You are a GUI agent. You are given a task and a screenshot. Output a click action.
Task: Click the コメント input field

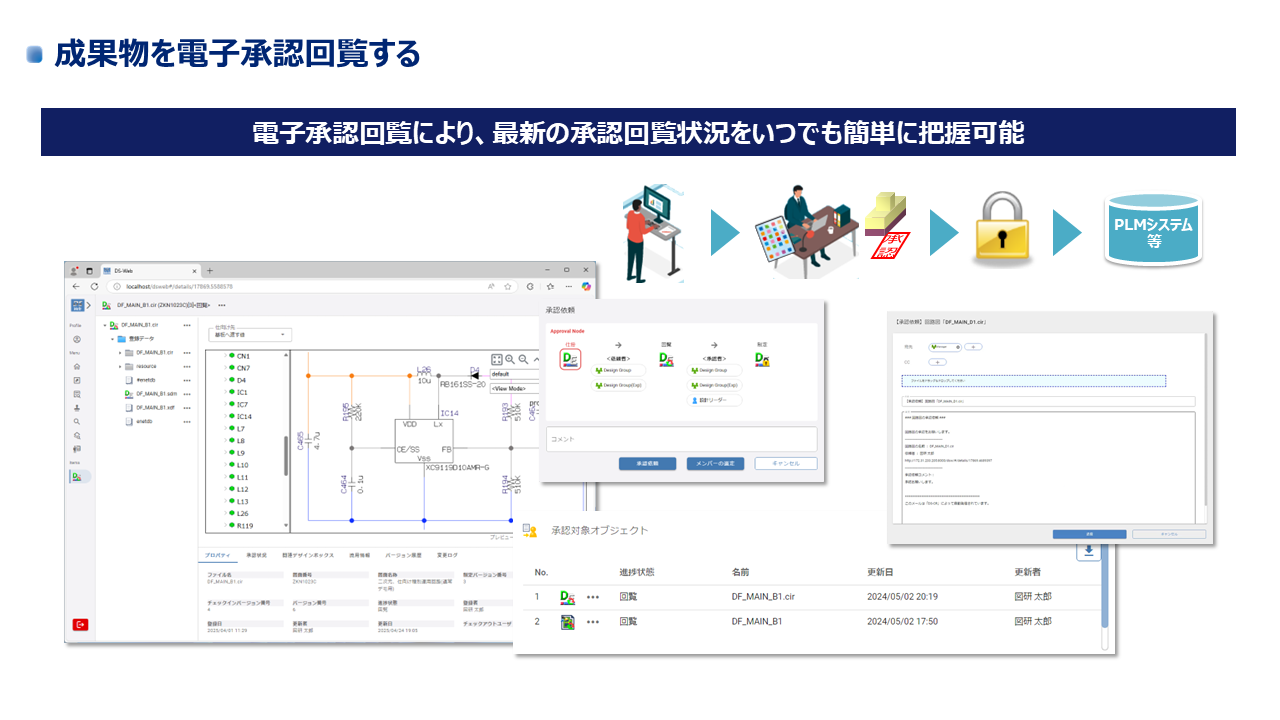coord(681,439)
